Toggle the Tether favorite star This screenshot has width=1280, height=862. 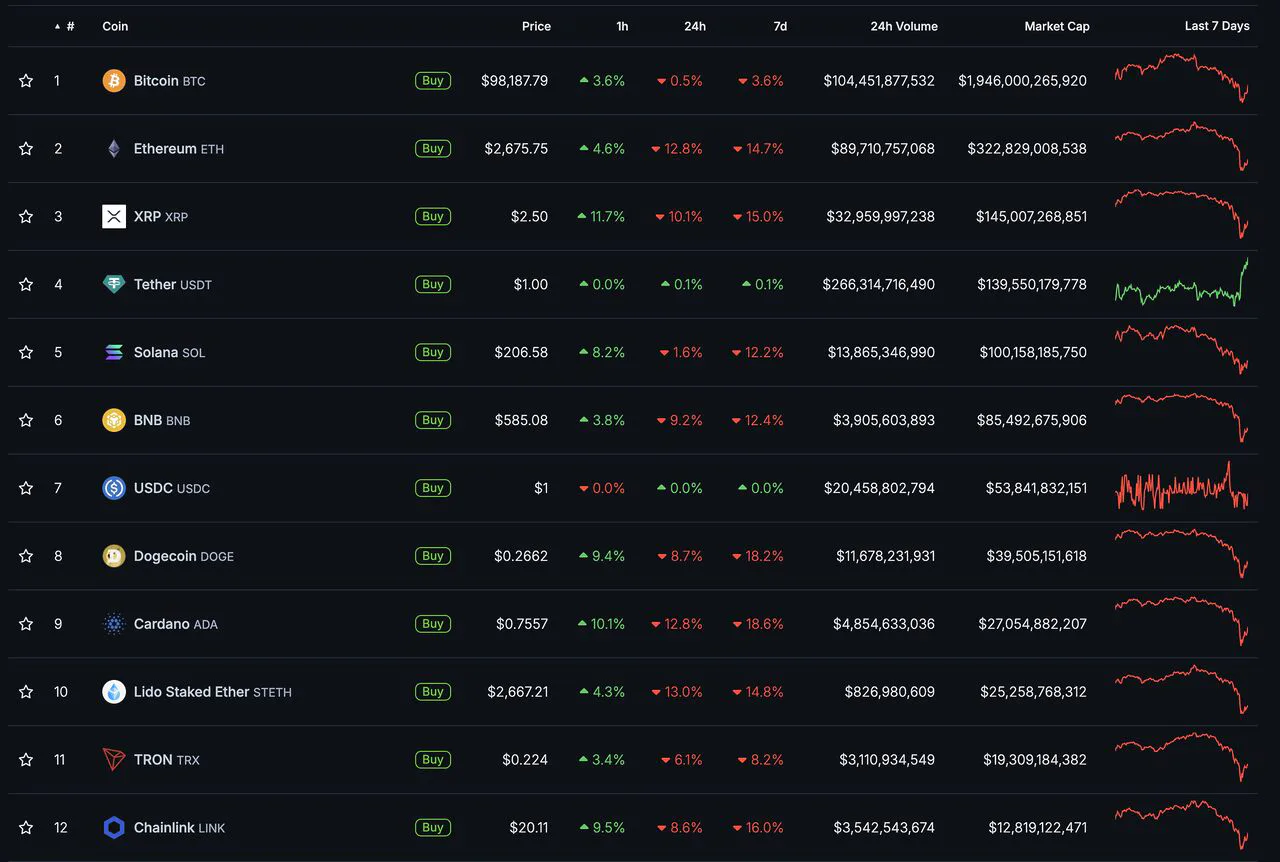pos(26,284)
